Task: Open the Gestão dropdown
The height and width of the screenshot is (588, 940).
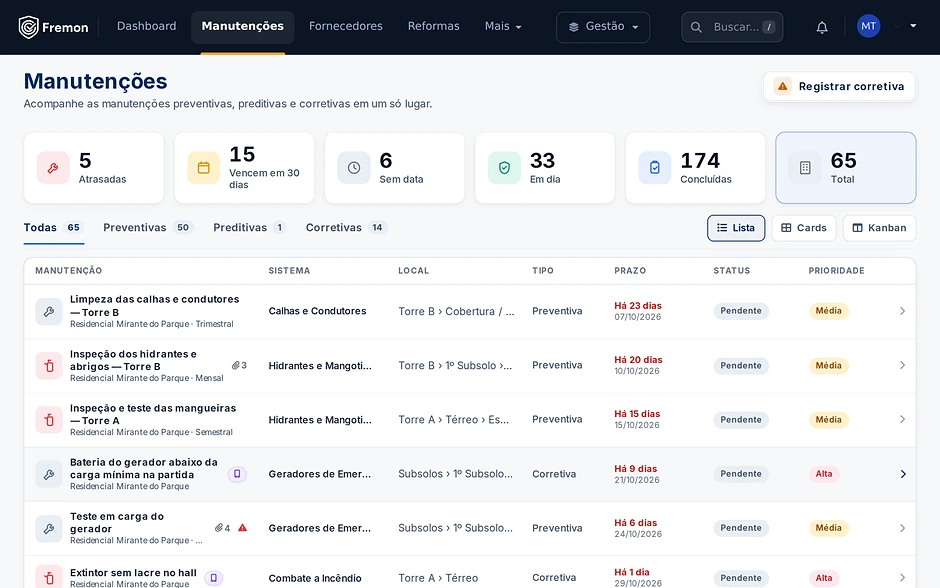Action: click(x=602, y=27)
